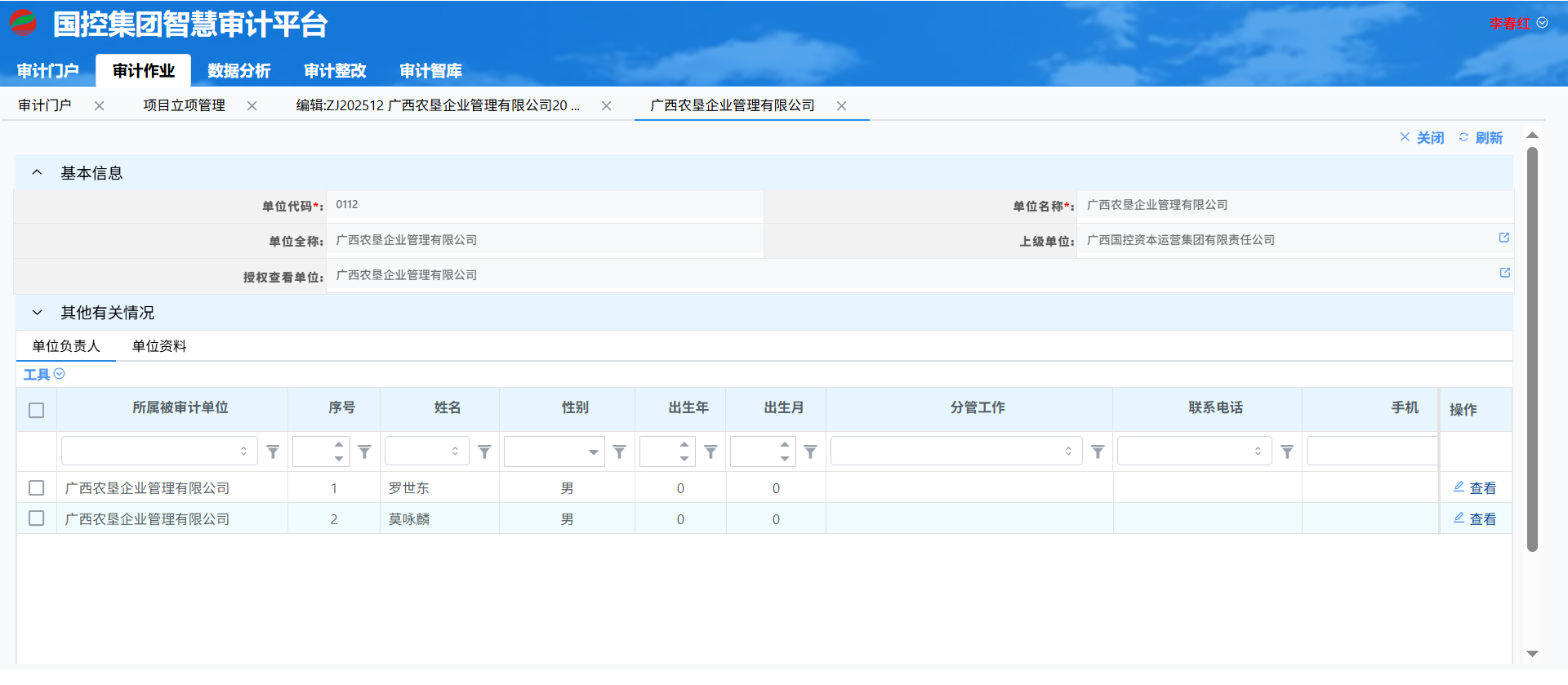Close the 项目立项管理 tab

click(x=252, y=106)
